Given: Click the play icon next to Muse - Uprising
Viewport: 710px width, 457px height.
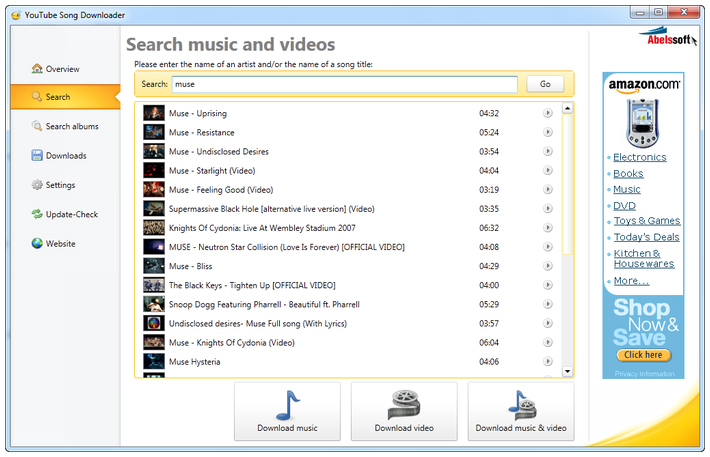Looking at the screenshot, I should coord(548,113).
